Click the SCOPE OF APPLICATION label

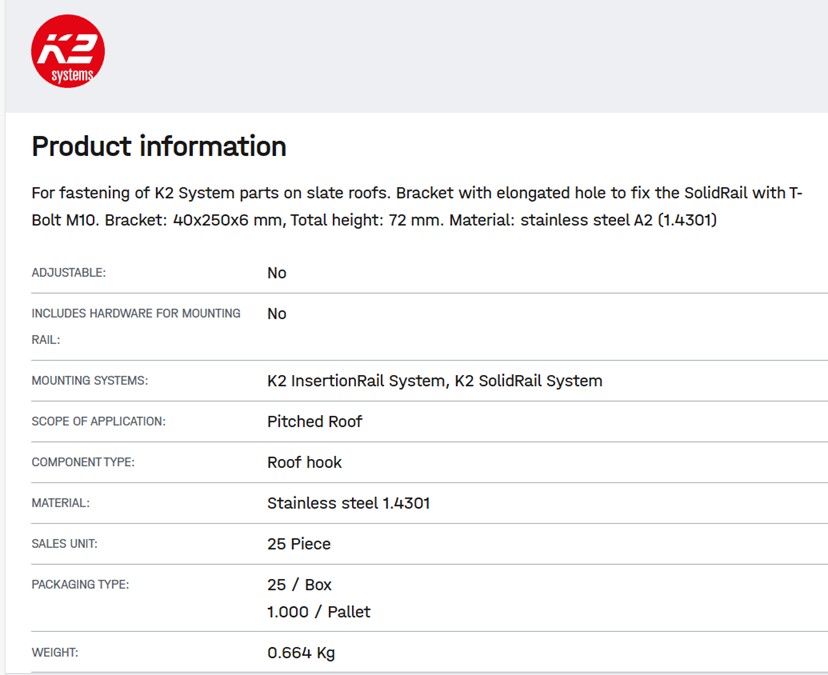[98, 422]
